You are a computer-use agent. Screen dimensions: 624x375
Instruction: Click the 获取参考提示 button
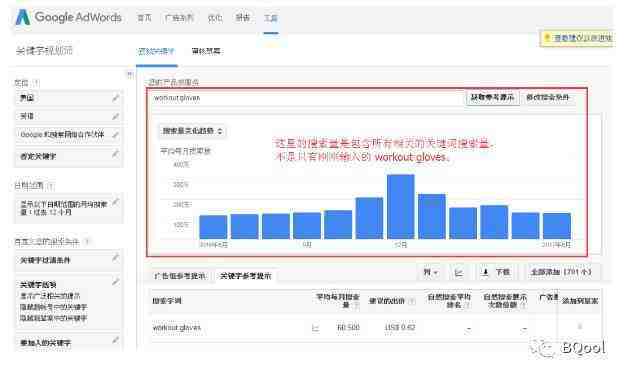[492, 98]
